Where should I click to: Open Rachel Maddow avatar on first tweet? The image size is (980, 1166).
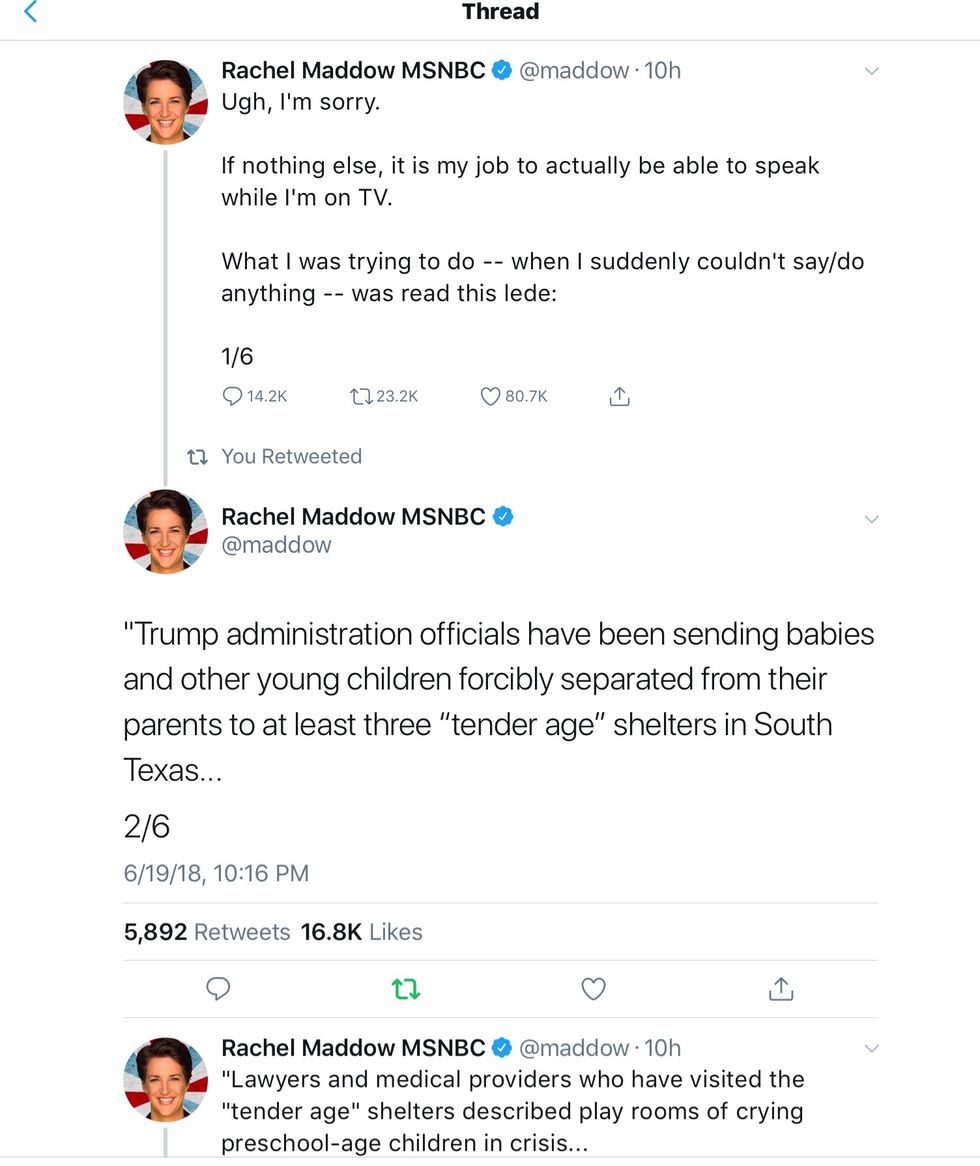tap(165, 102)
